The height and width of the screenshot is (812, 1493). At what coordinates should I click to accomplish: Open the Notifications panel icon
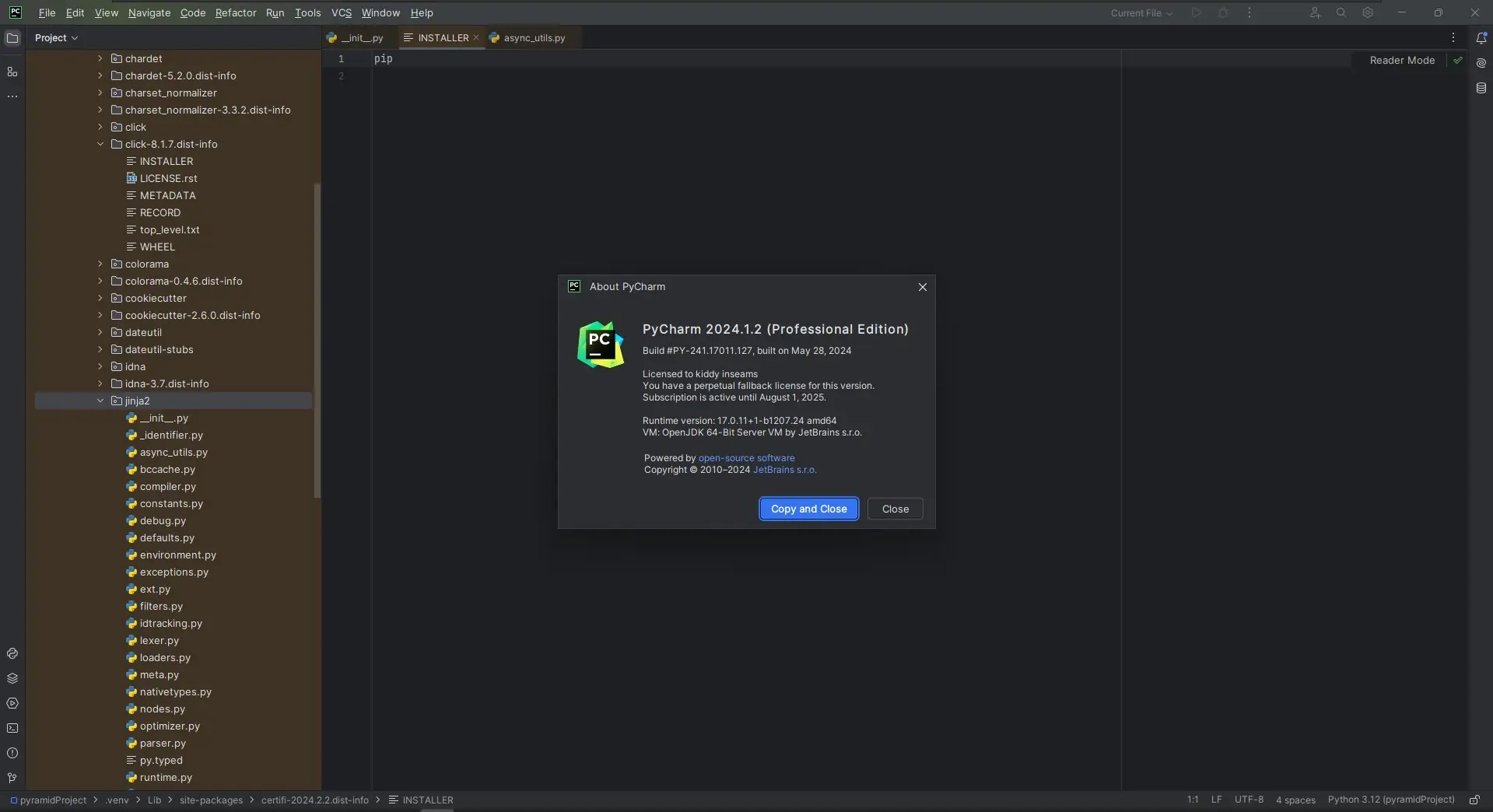1481,38
